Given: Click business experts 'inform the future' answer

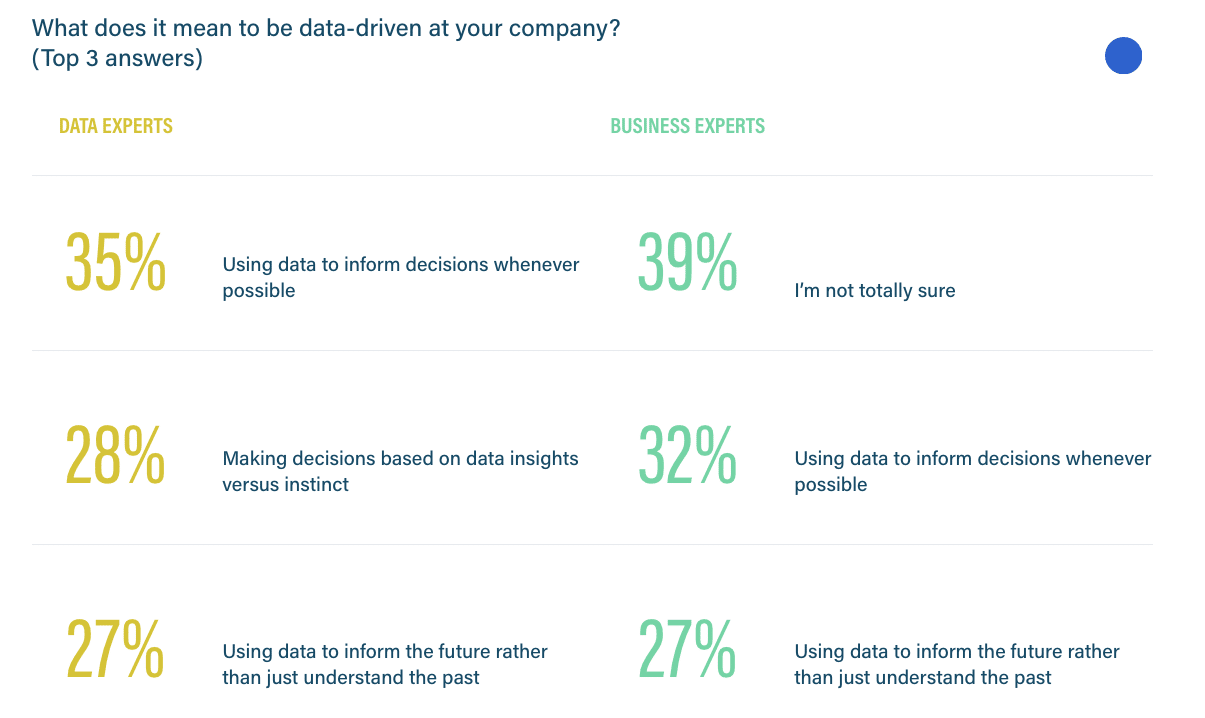Looking at the screenshot, I should click(x=957, y=664).
